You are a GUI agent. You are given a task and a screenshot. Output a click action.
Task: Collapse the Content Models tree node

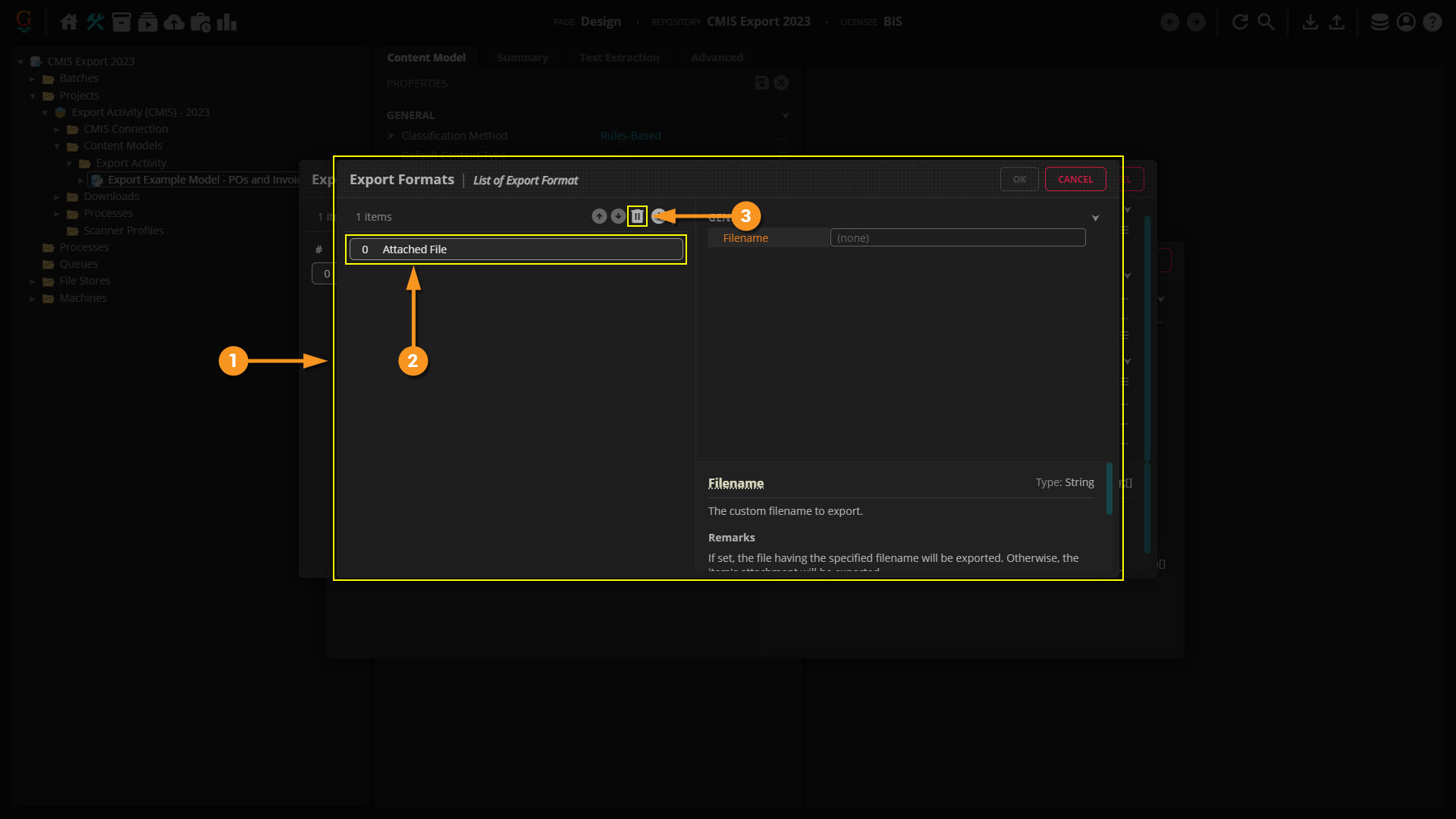[57, 146]
